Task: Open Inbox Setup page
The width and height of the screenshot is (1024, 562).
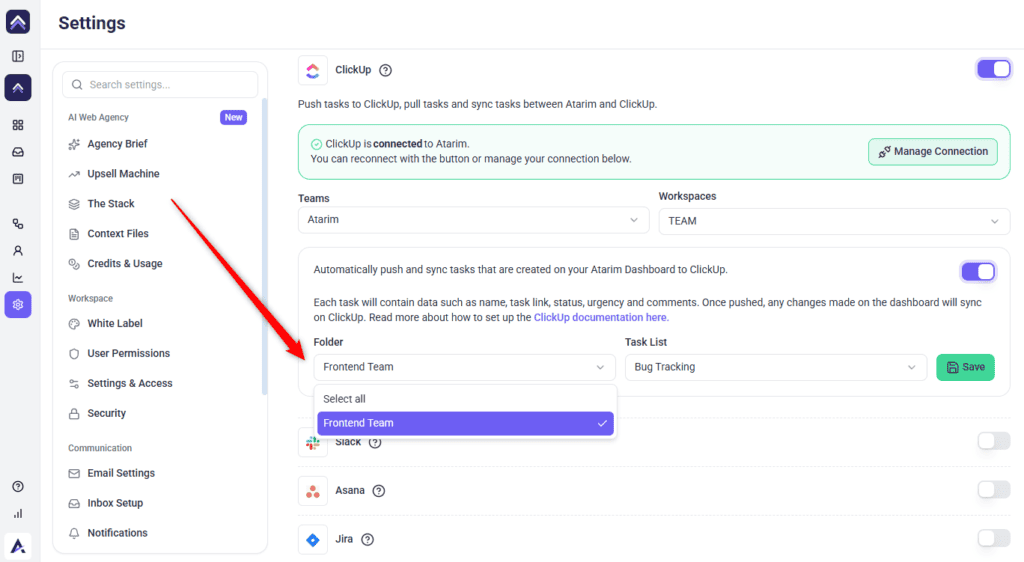Action: pyautogui.click(x=115, y=503)
